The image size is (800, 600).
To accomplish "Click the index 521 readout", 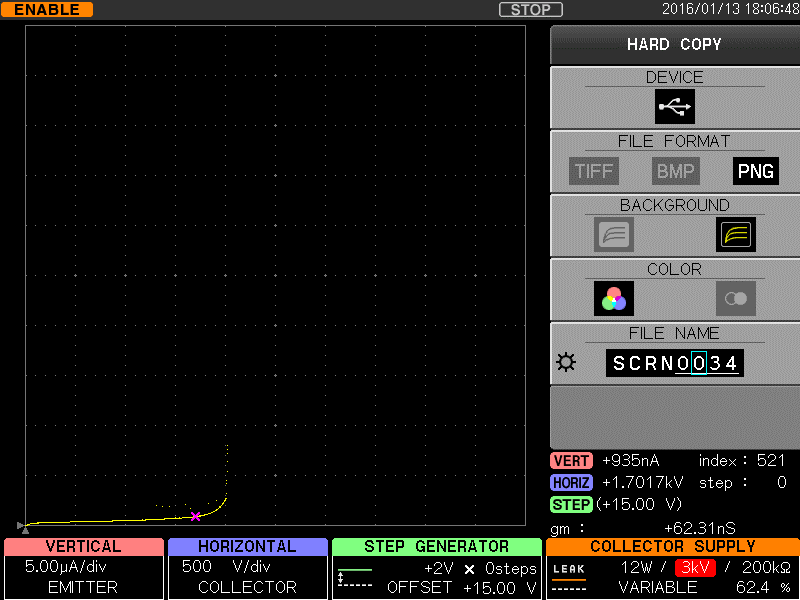I will tap(742, 461).
